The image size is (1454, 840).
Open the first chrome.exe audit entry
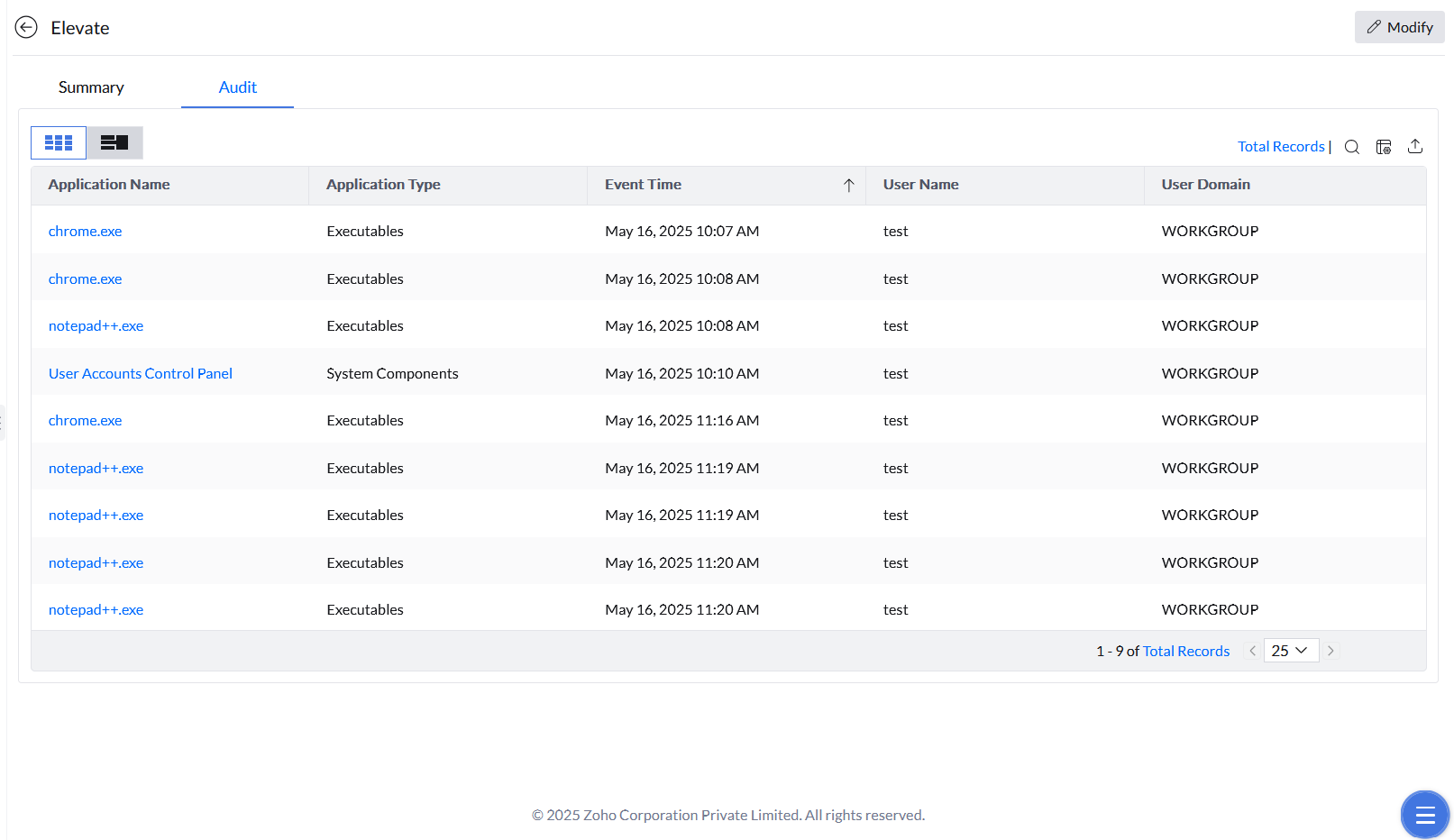[x=85, y=231]
